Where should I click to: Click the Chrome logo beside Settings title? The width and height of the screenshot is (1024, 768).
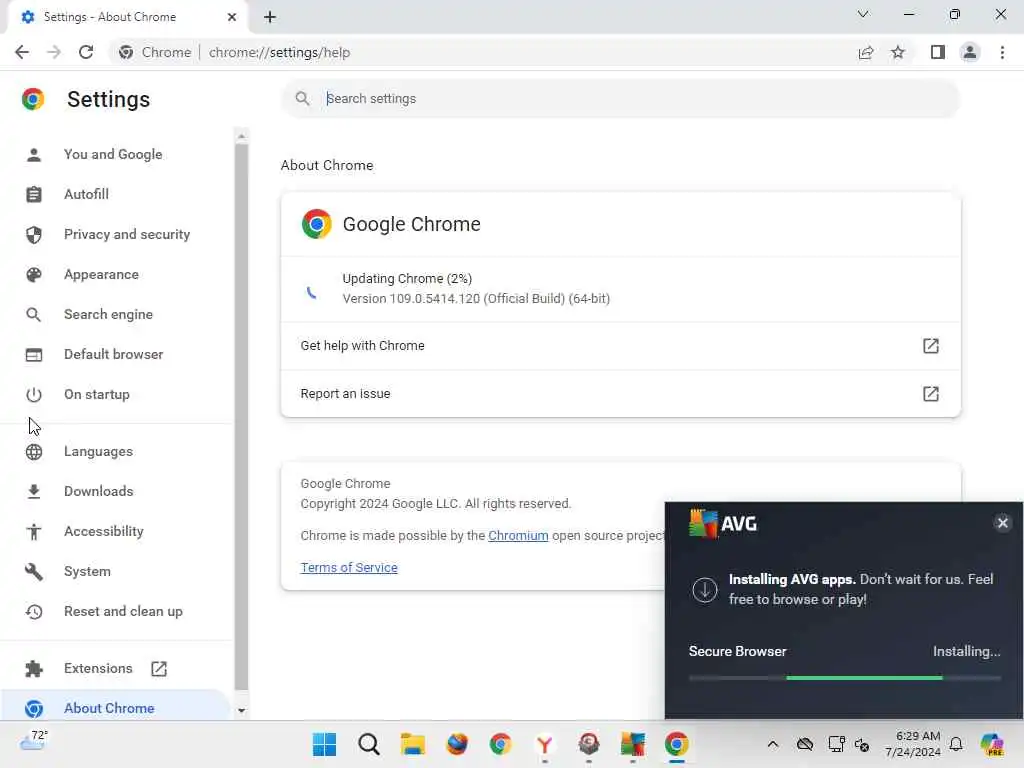[33, 99]
